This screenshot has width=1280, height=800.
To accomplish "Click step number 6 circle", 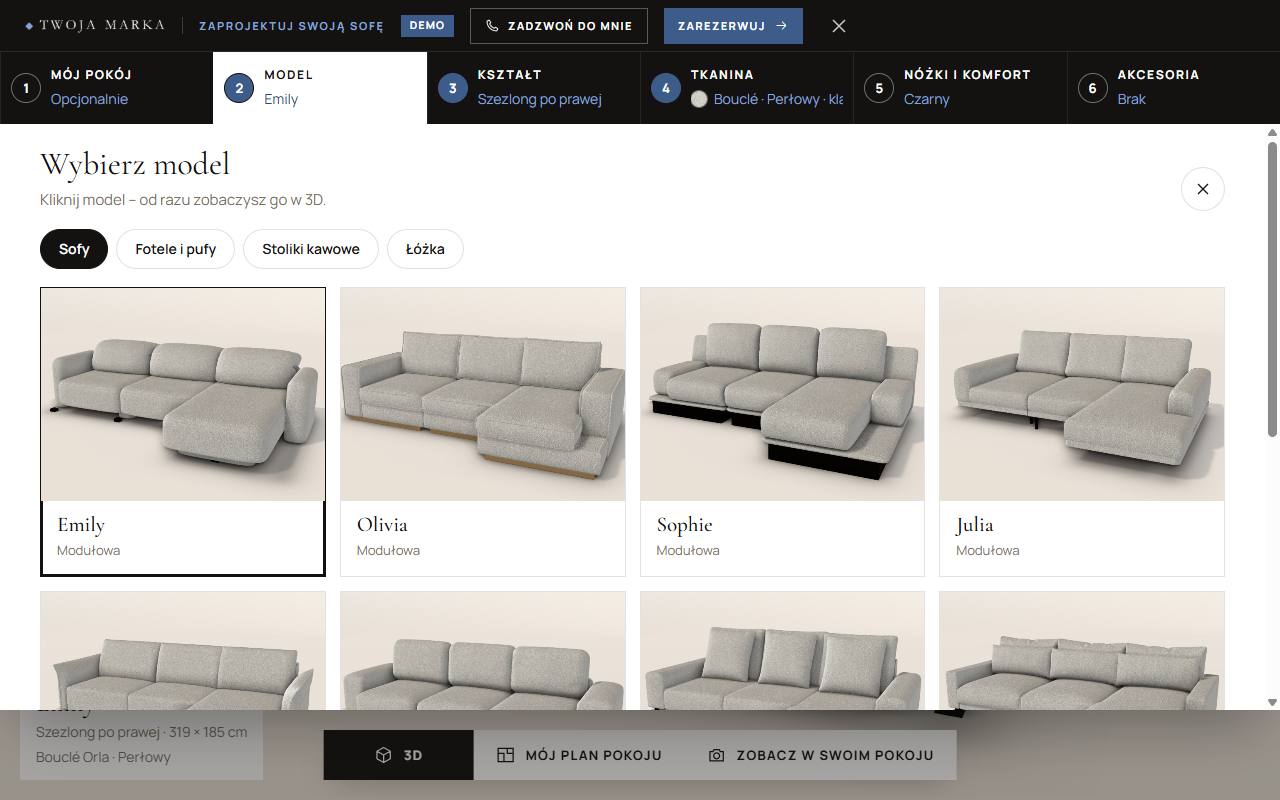I will coord(1092,88).
